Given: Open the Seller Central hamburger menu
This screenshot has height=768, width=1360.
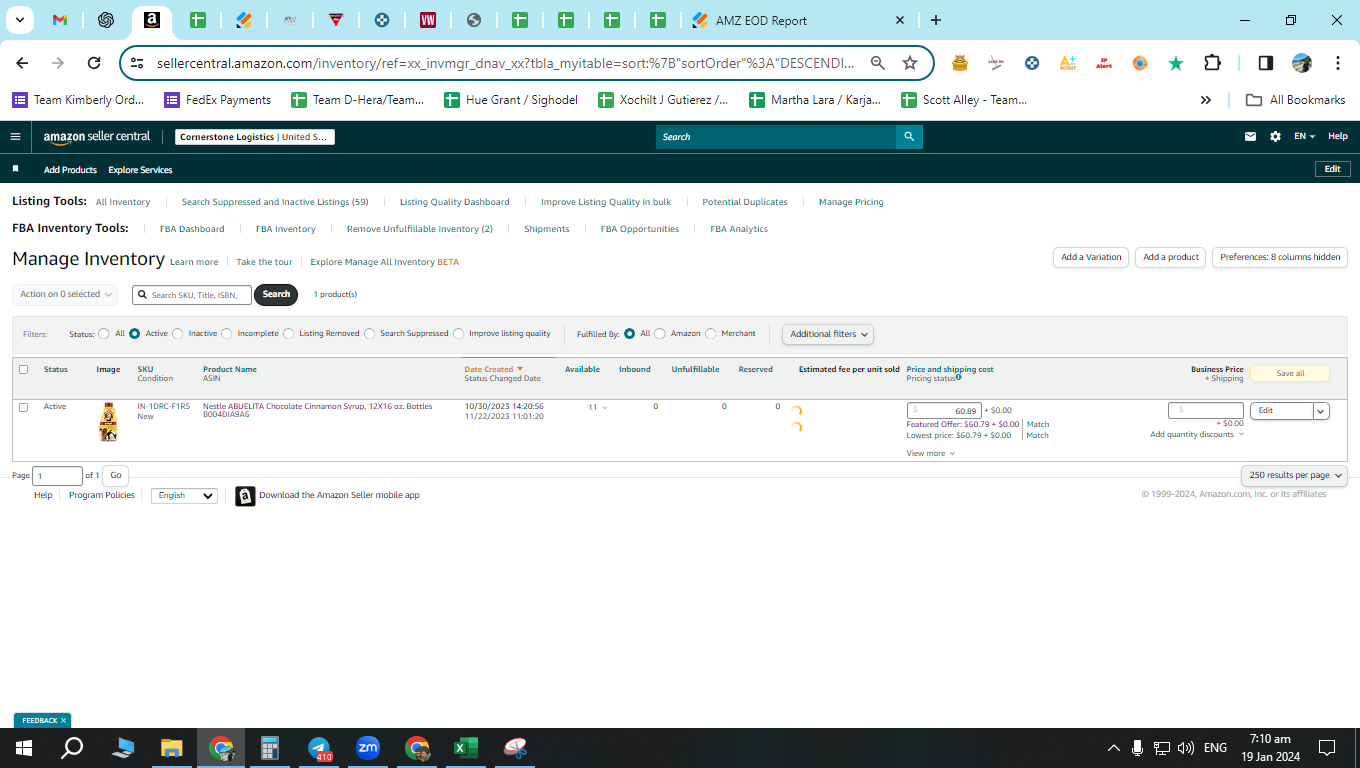Looking at the screenshot, I should [15, 137].
